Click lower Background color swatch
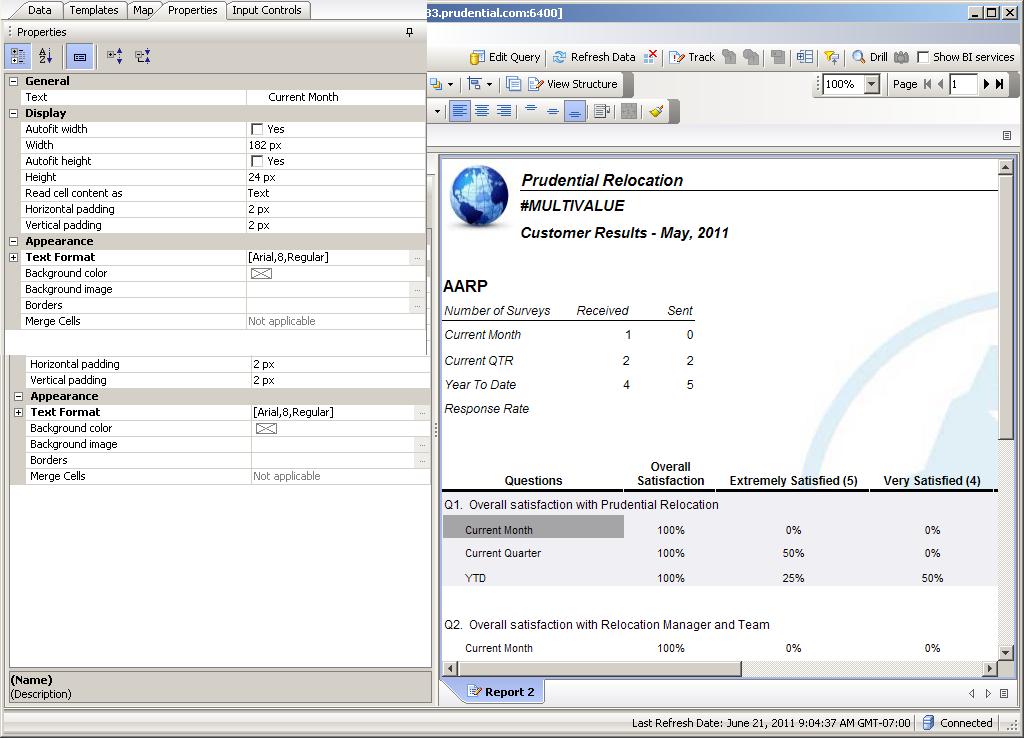This screenshot has height=738, width=1024. point(266,428)
